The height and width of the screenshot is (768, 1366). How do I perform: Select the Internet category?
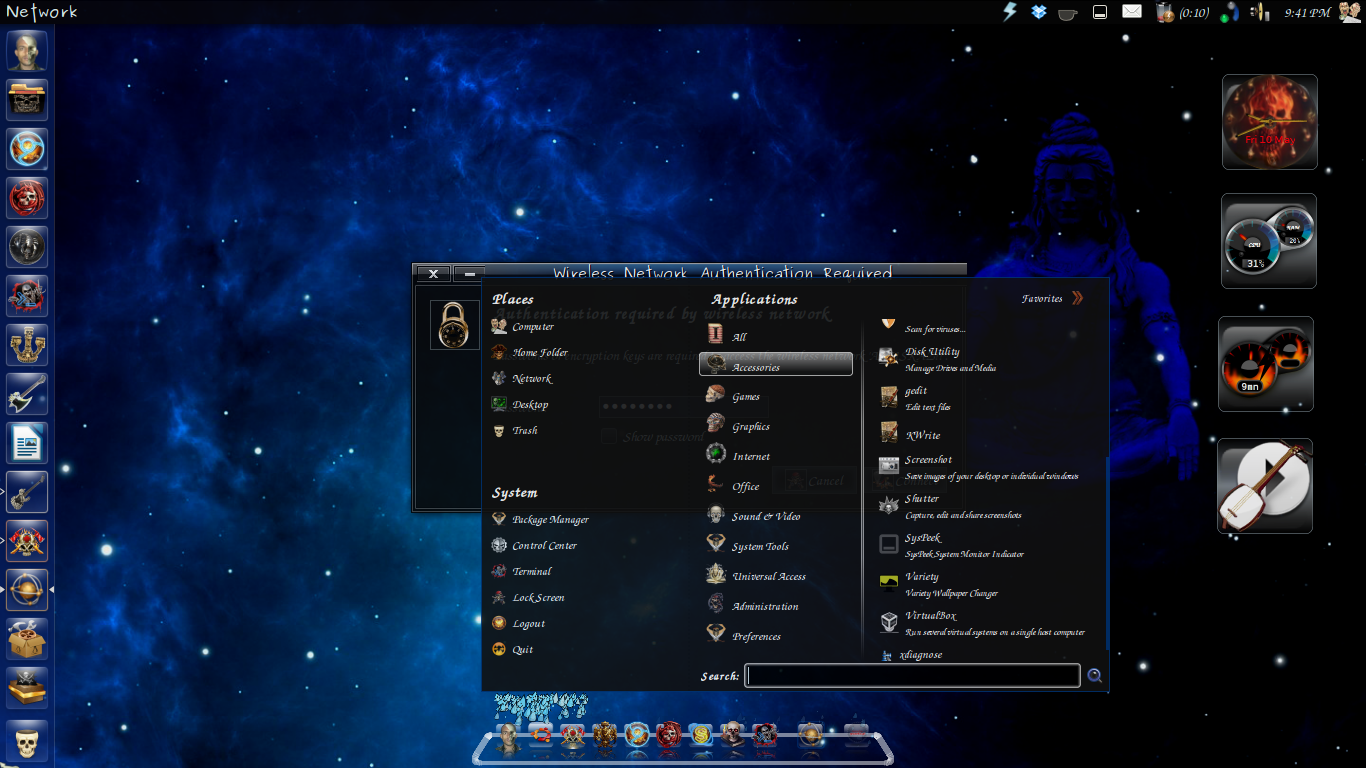pyautogui.click(x=776, y=455)
